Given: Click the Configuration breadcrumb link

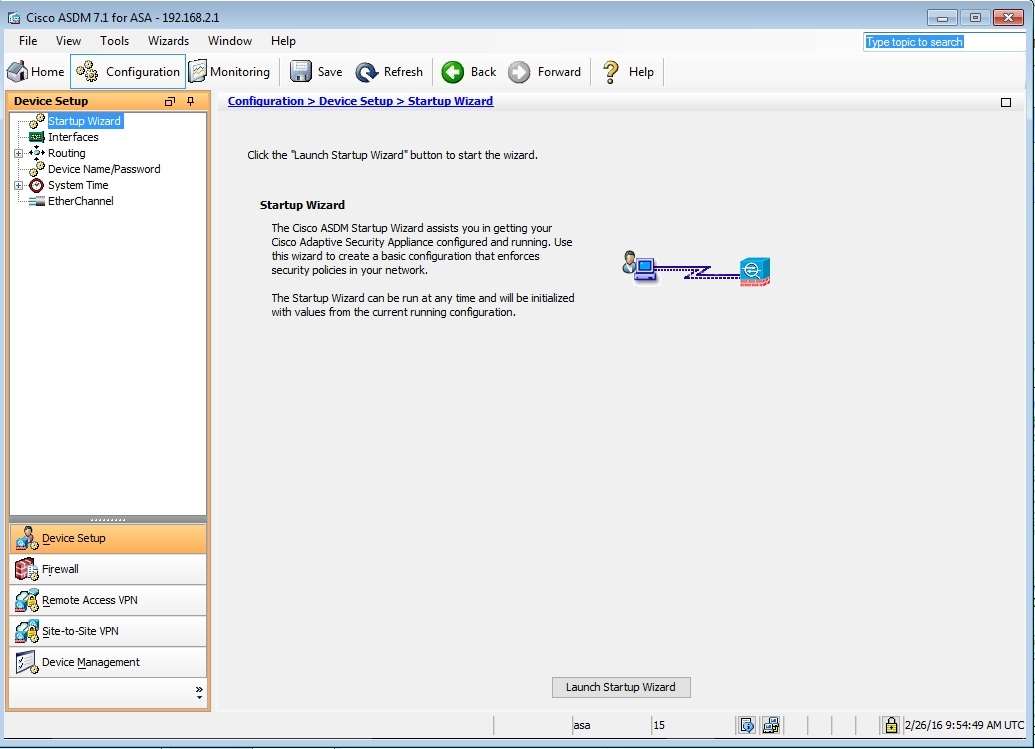Looking at the screenshot, I should click(x=265, y=101).
